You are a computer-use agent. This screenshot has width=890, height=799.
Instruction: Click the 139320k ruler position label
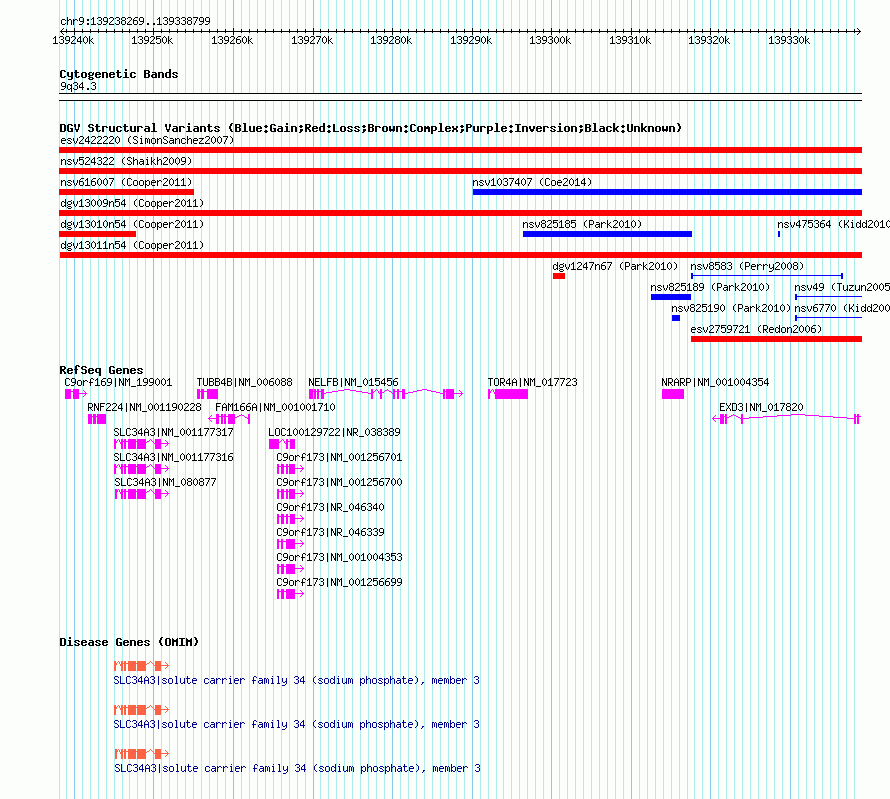click(x=709, y=40)
